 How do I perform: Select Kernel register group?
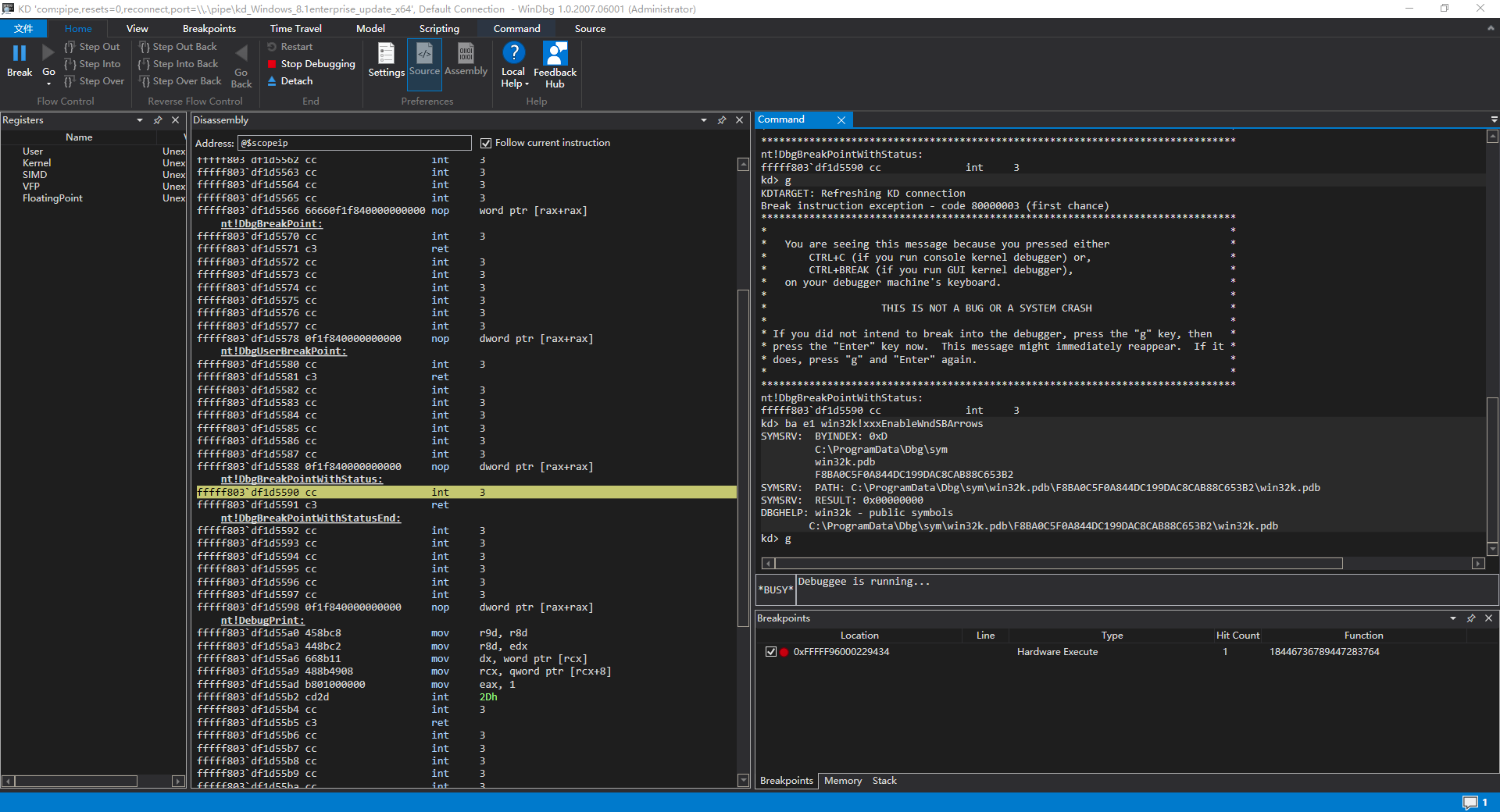tap(37, 163)
